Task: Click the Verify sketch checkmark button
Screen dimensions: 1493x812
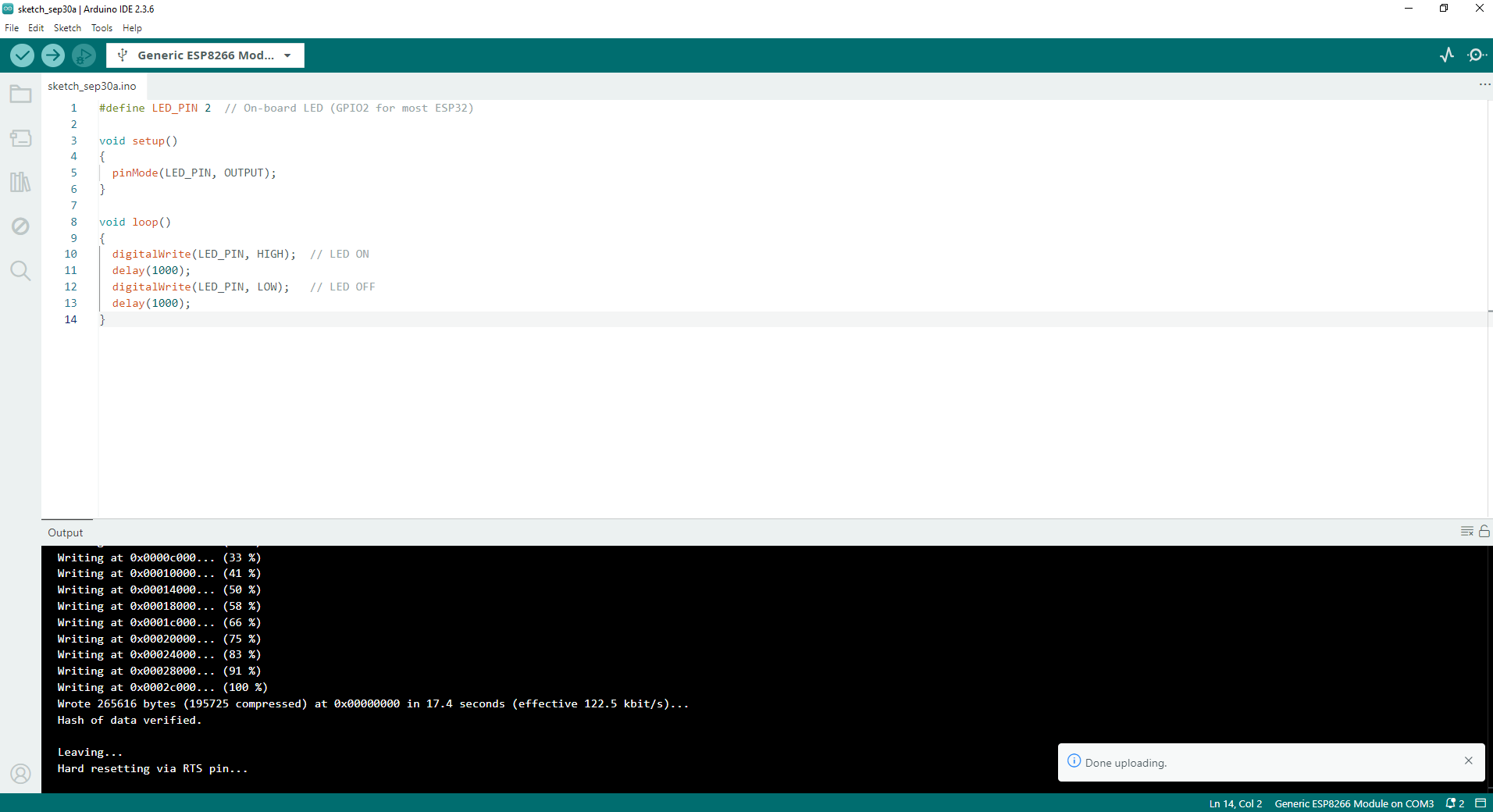Action: pyautogui.click(x=22, y=55)
